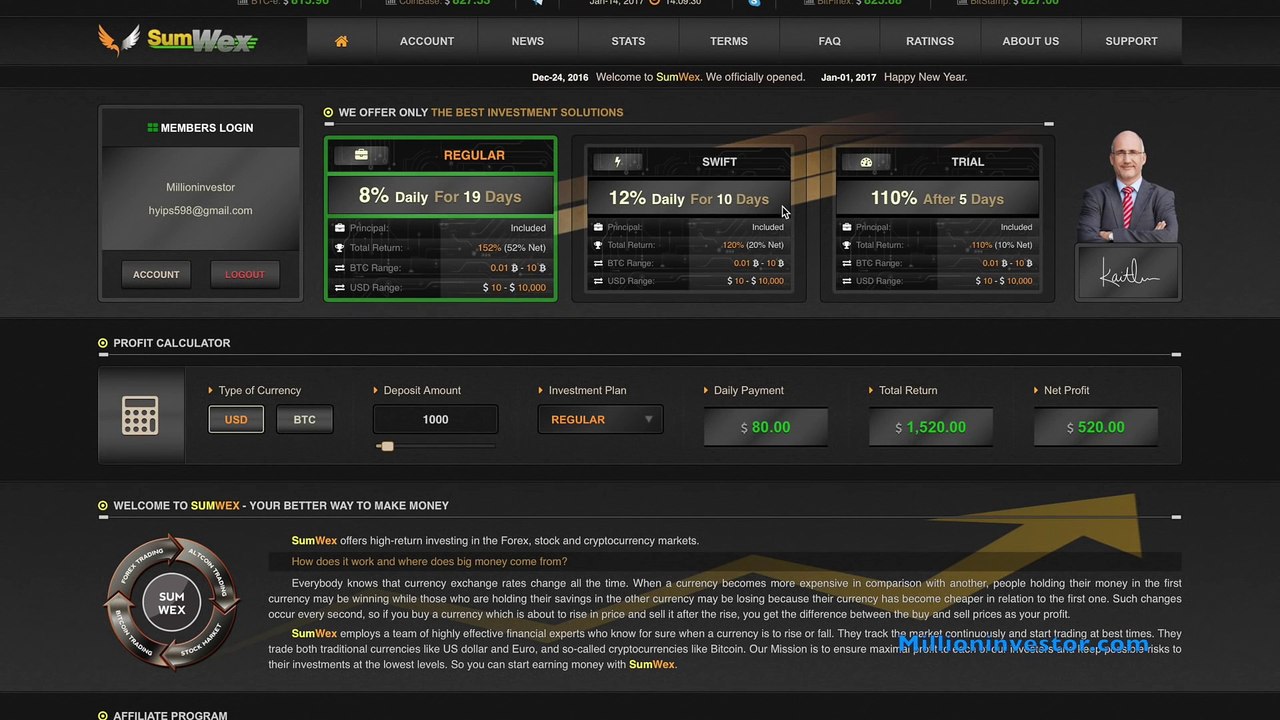
Task: Open the Ratings menu tab
Action: click(930, 41)
